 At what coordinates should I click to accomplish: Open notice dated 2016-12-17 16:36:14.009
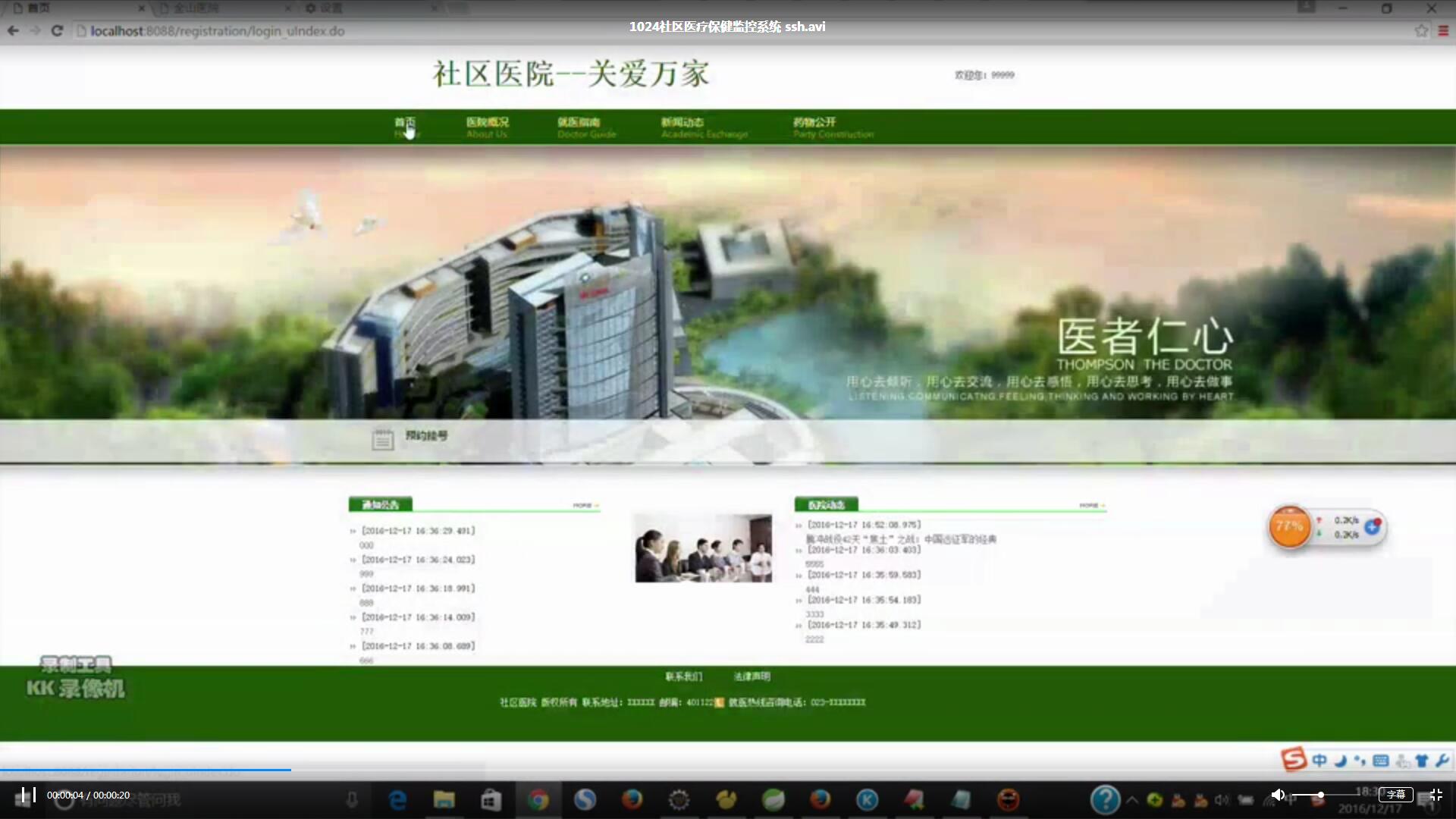418,617
